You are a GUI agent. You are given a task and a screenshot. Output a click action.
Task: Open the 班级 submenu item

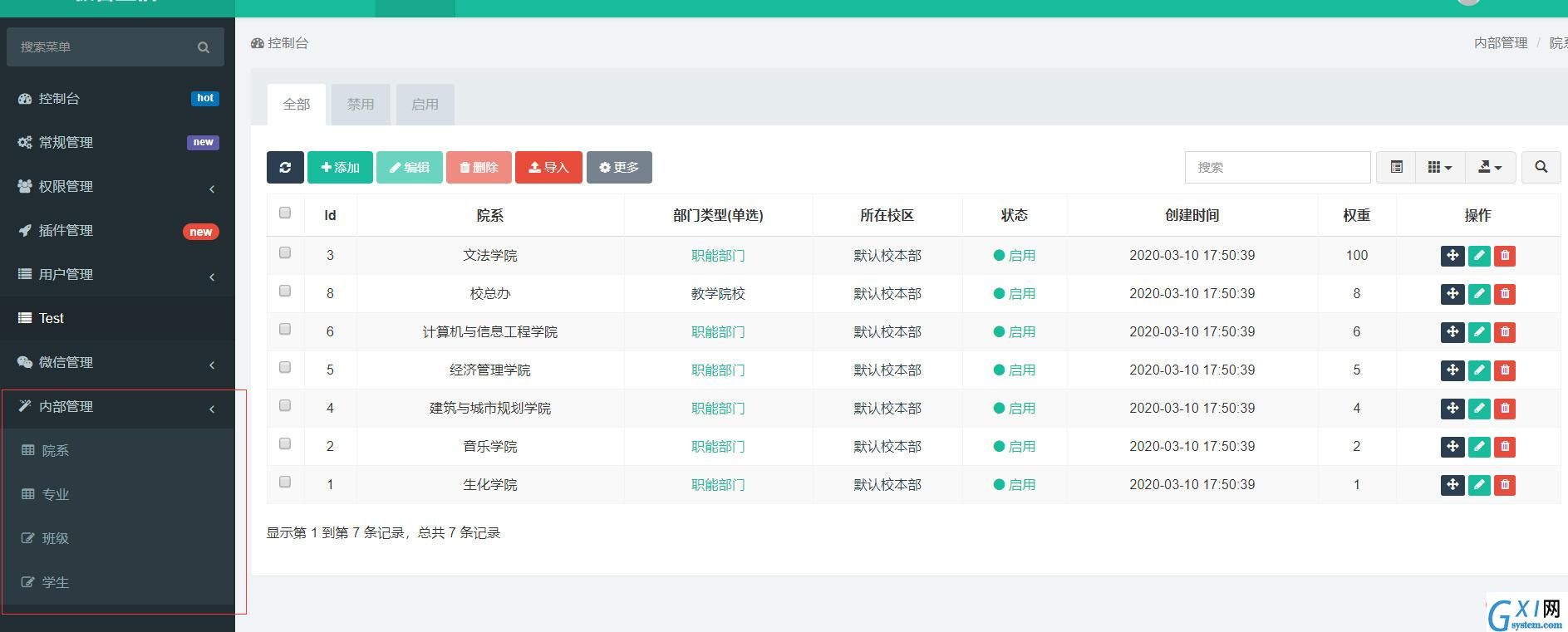[117, 539]
